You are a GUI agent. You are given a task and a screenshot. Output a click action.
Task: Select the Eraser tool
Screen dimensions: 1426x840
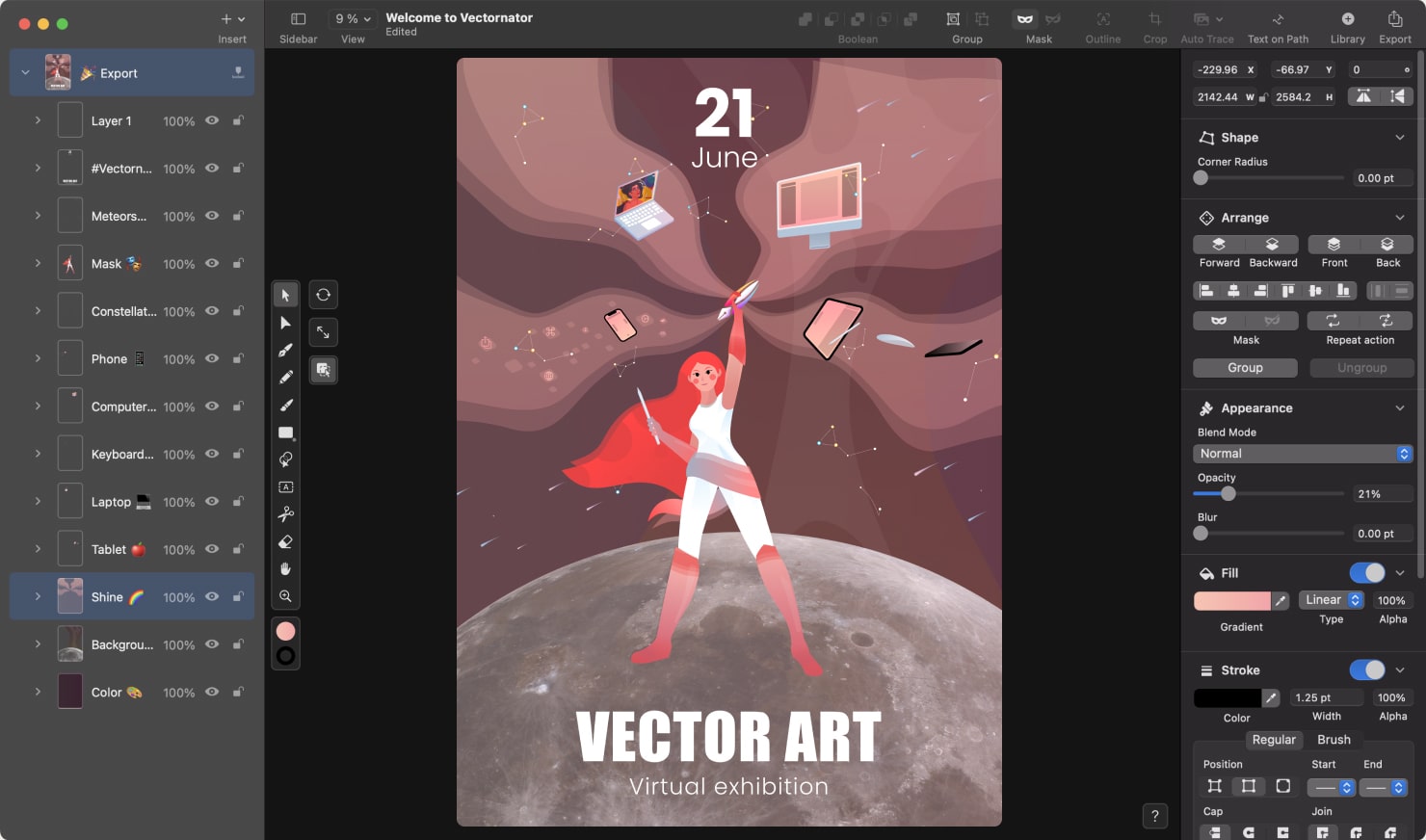coord(285,541)
